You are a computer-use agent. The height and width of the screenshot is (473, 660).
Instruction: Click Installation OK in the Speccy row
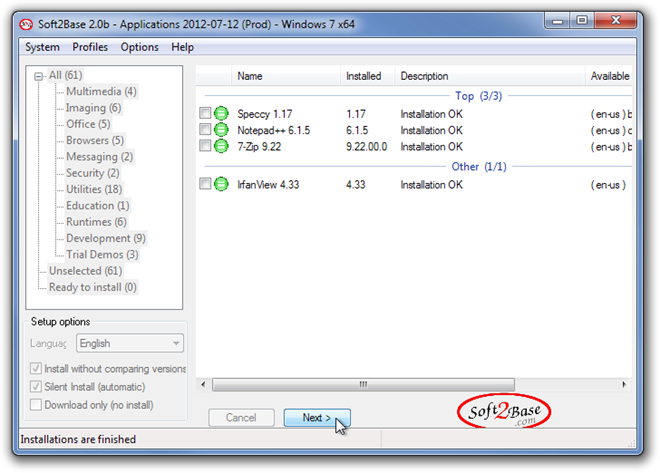coord(431,114)
